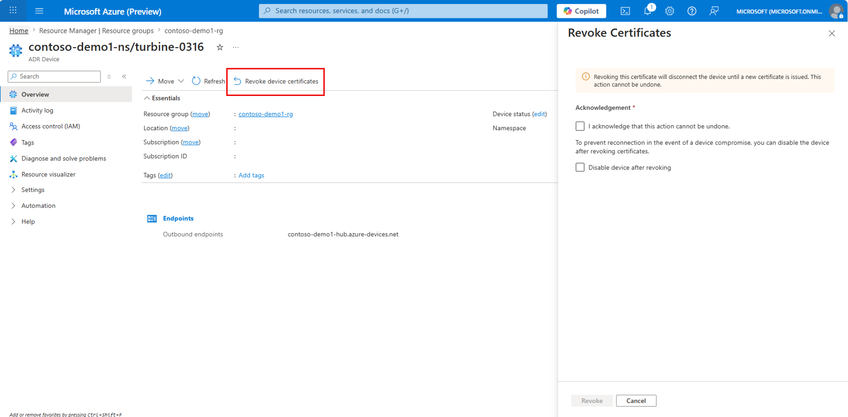Open Resource Manager | Resource groups breadcrumb
Viewport: 848px width, 417px height.
[x=96, y=31]
